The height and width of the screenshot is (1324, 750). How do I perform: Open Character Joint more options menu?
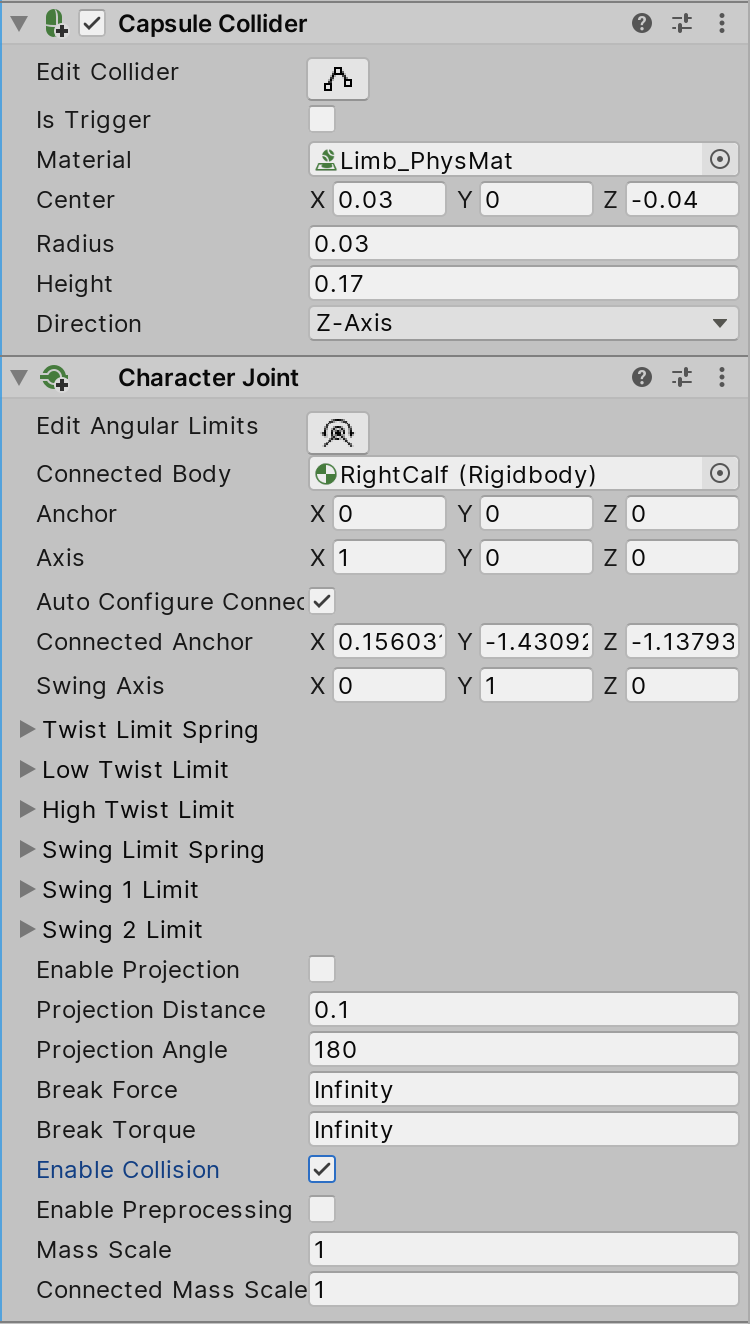pyautogui.click(x=722, y=377)
